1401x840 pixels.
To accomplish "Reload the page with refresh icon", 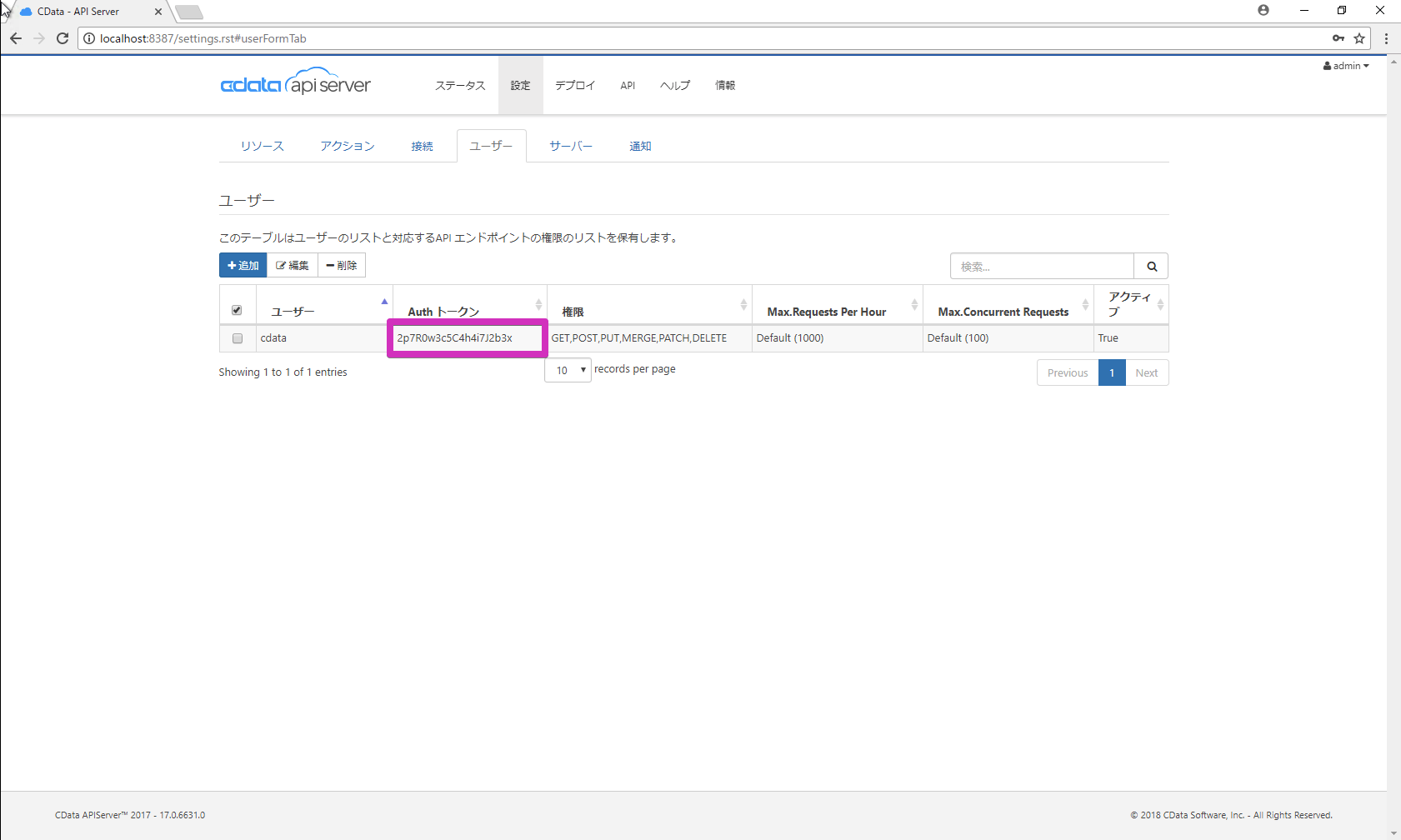I will pos(63,38).
